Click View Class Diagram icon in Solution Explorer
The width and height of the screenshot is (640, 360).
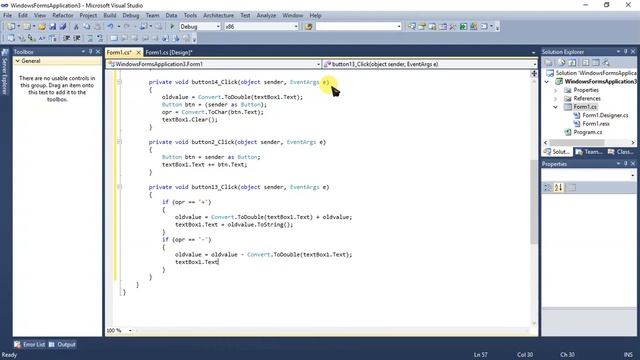pos(606,62)
